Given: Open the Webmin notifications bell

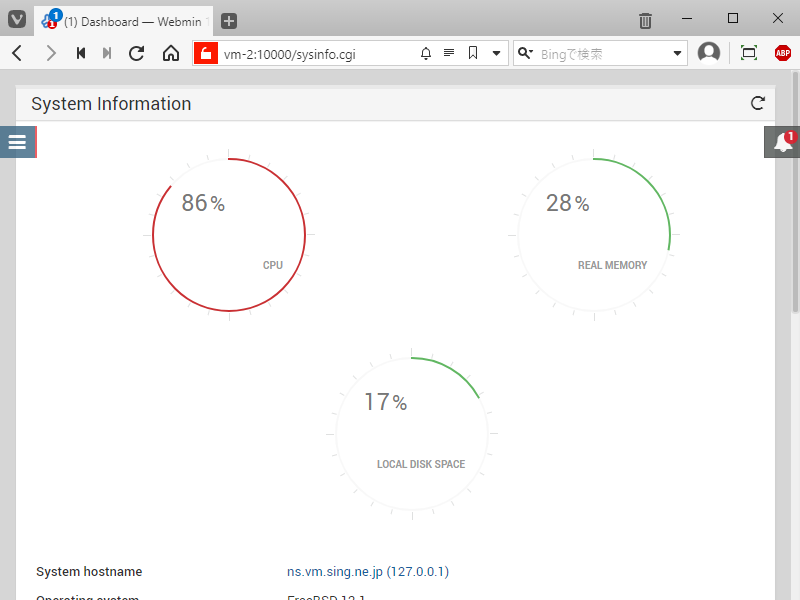Looking at the screenshot, I should pos(782,142).
